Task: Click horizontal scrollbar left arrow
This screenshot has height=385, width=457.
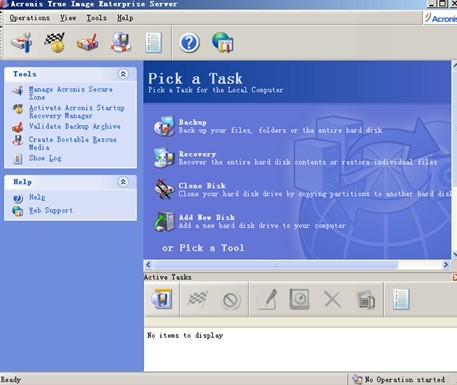Action: tap(148, 265)
